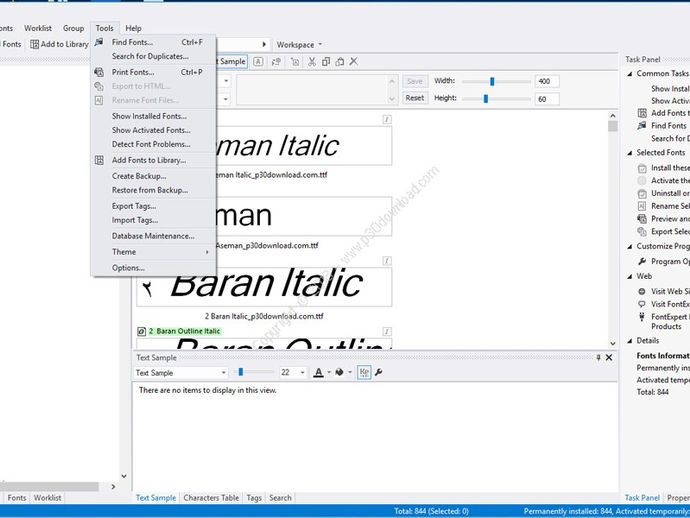690x518 pixels.
Task: Open Options from the Tools menu
Action: [x=153, y=268]
